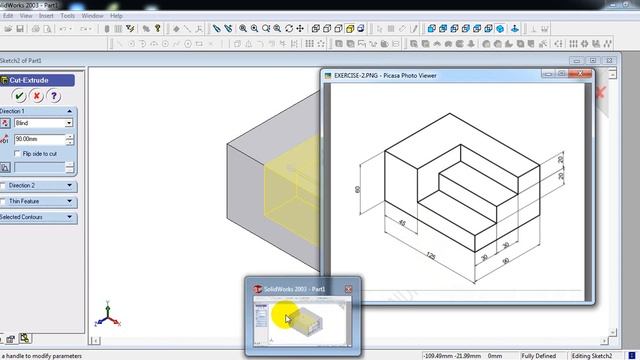Enable the Thin Feature checkbox
This screenshot has height=360, width=640.
point(2,201)
